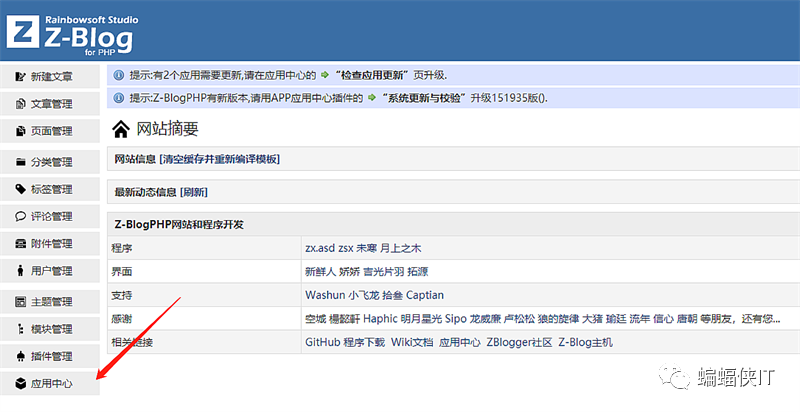Click the 界面 row label
This screenshot has height=412, width=800.
pyautogui.click(x=122, y=272)
